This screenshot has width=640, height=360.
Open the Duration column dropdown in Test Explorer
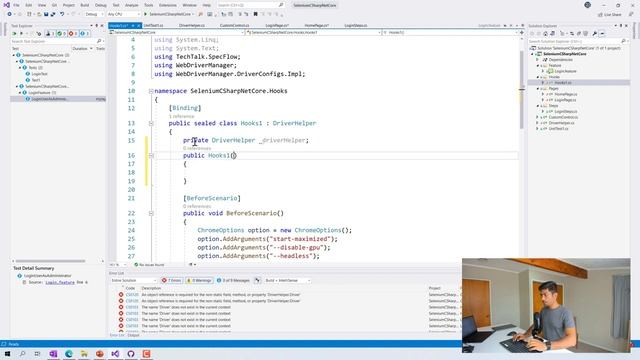(x=91, y=49)
